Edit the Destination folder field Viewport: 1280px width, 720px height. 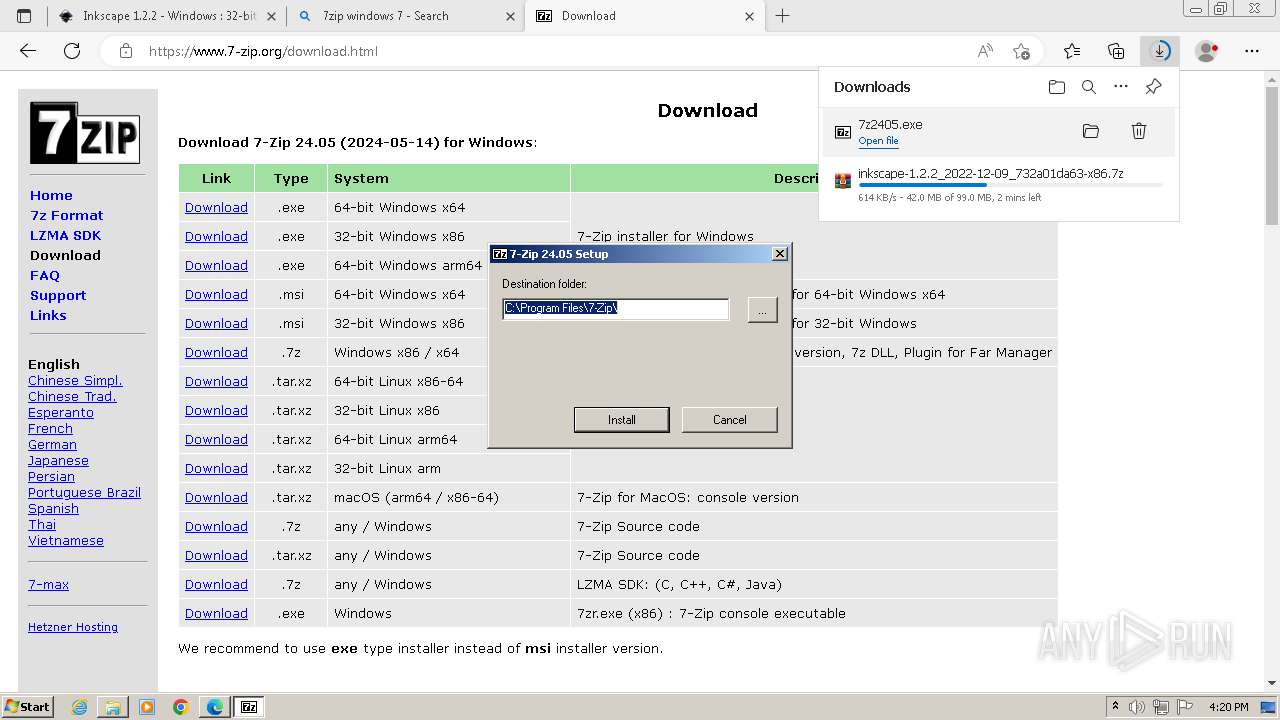pyautogui.click(x=616, y=309)
